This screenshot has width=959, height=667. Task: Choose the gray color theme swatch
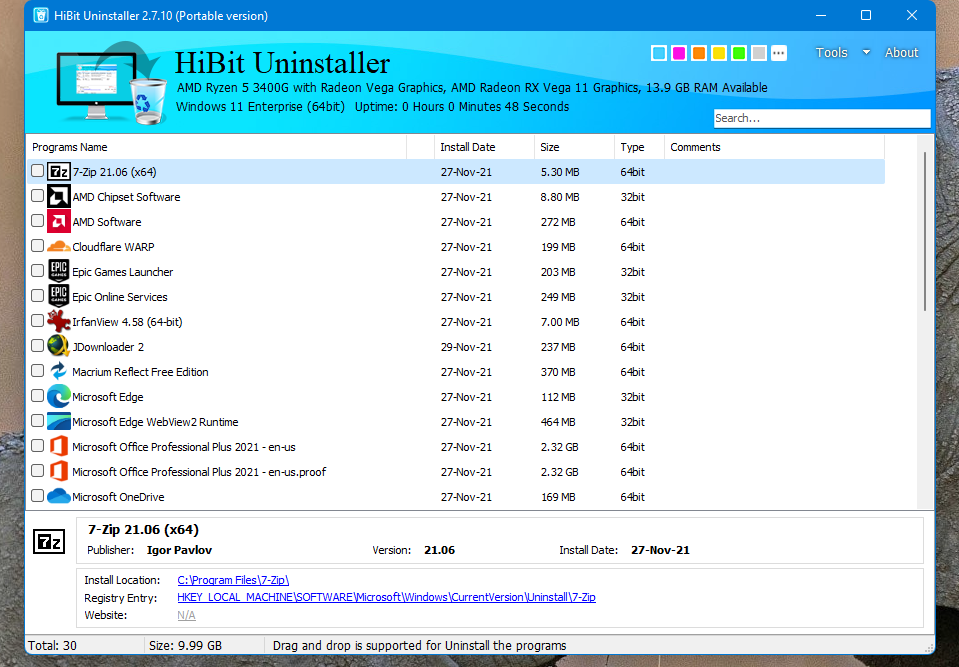[758, 53]
